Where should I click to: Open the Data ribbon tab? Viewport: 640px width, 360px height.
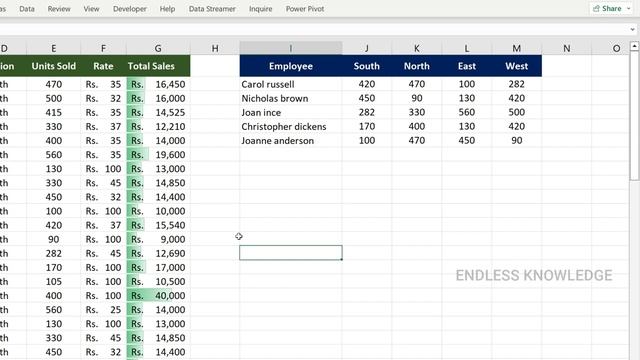tap(27, 9)
